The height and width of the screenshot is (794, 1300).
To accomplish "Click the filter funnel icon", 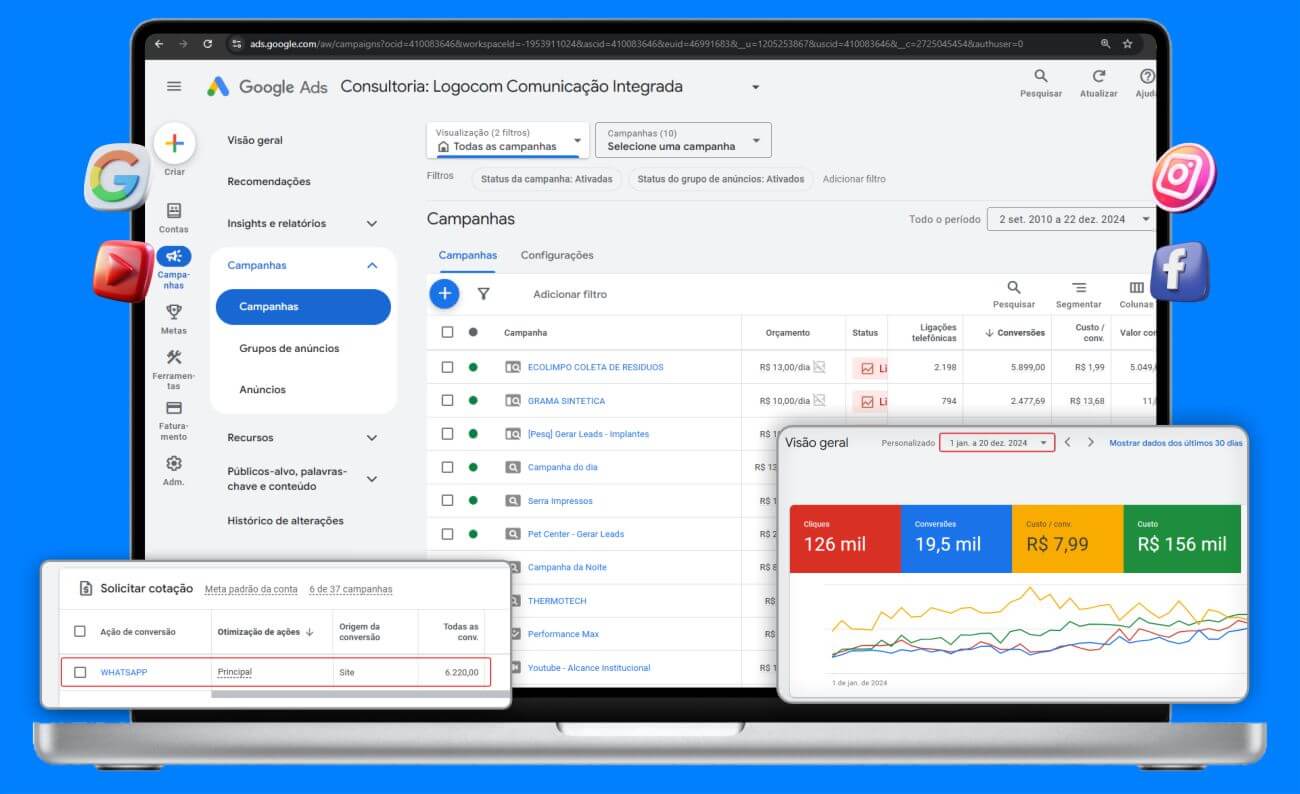I will 484,294.
